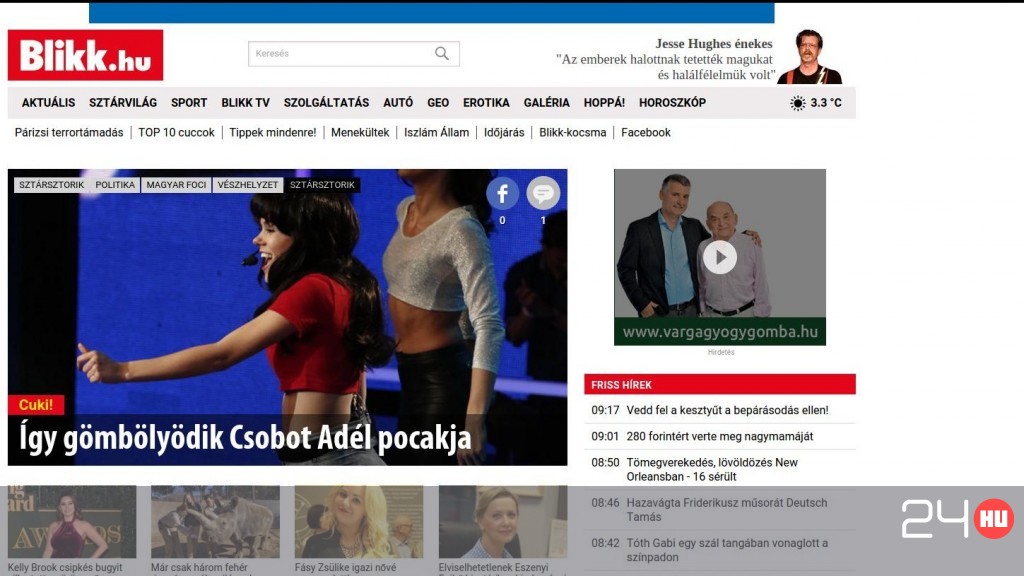Open the POLITIKA tab above the featured image
The height and width of the screenshot is (576, 1024).
pos(115,184)
